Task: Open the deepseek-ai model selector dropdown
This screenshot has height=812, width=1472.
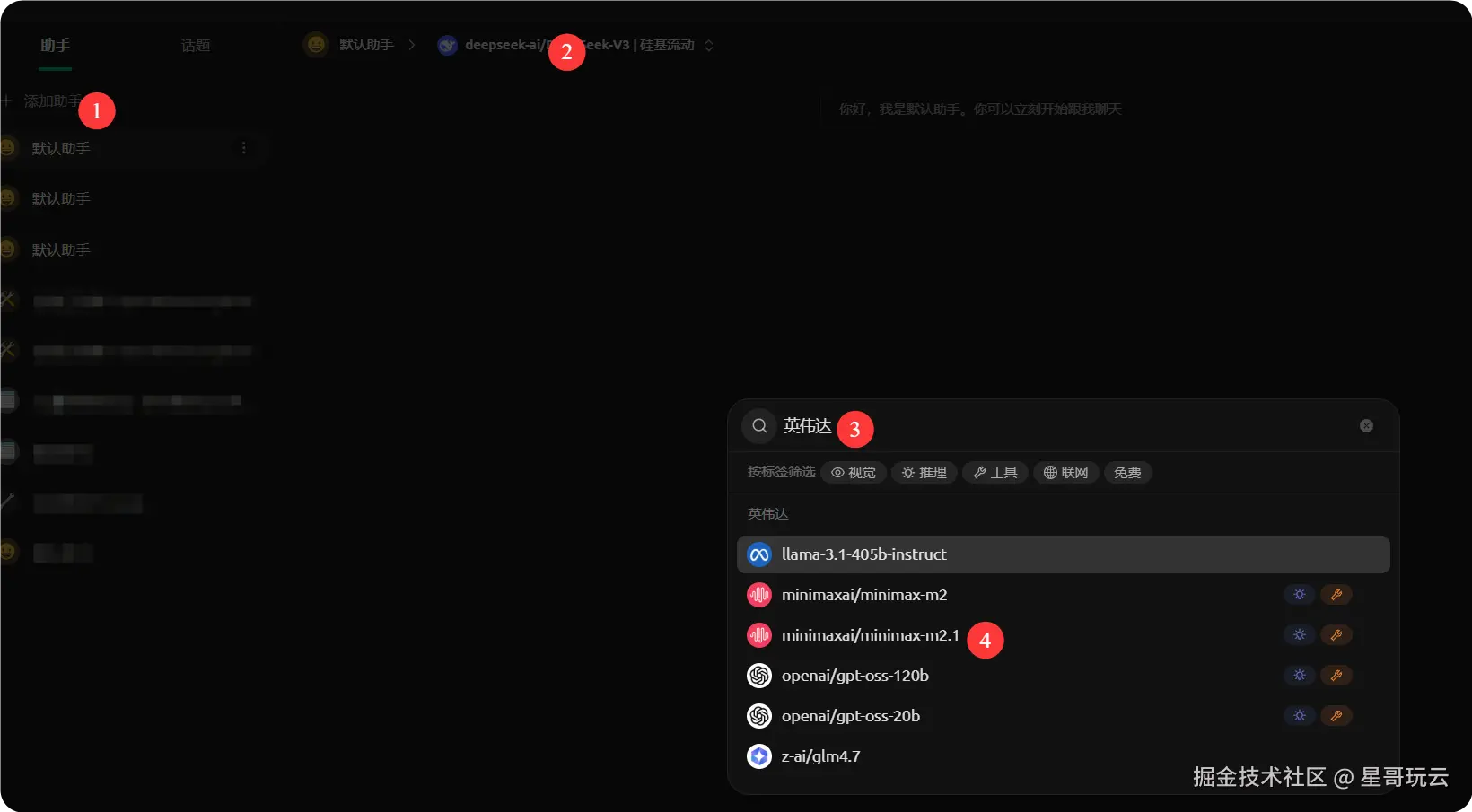Action: [575, 45]
